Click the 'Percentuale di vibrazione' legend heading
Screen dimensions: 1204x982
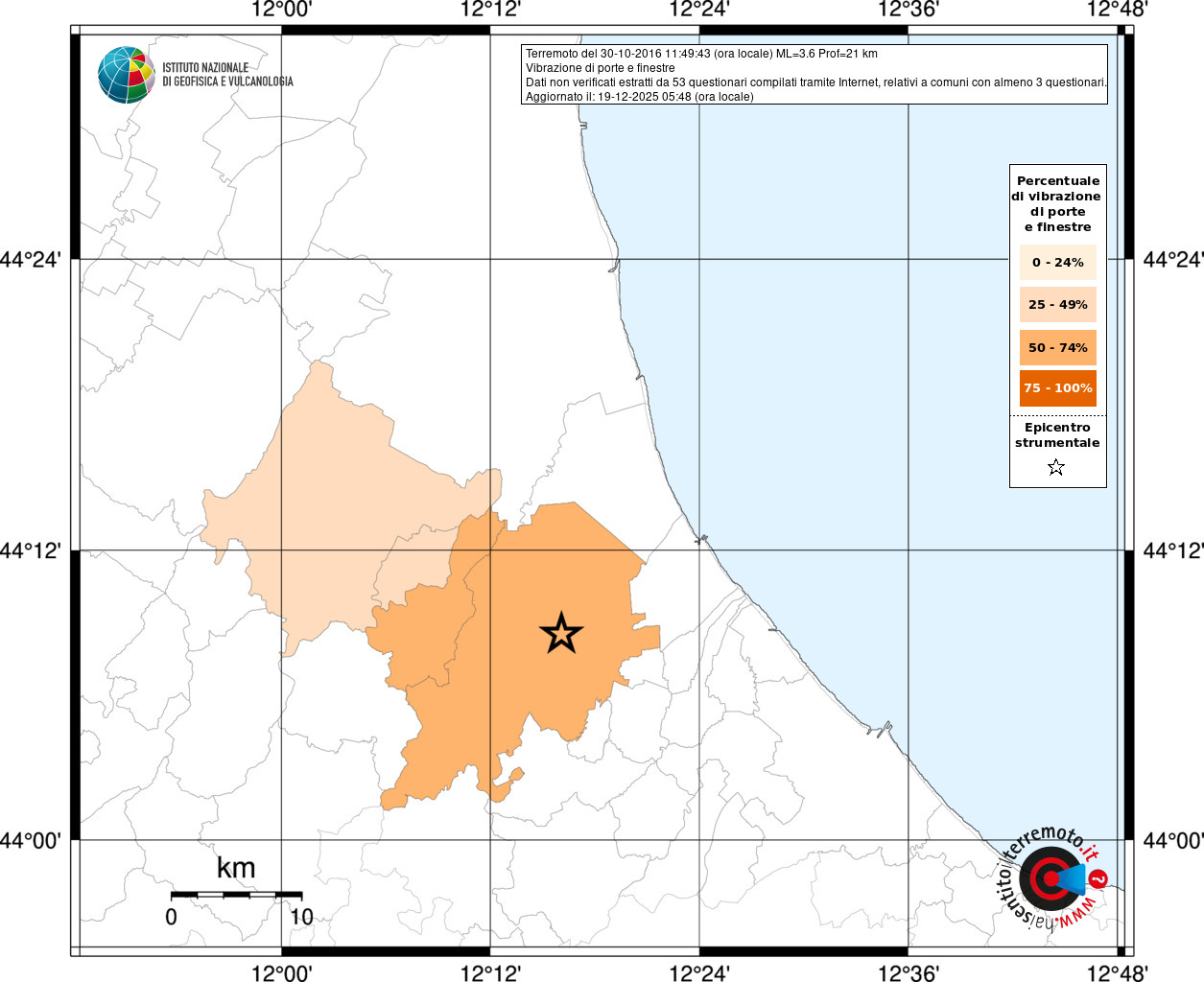tap(1057, 203)
